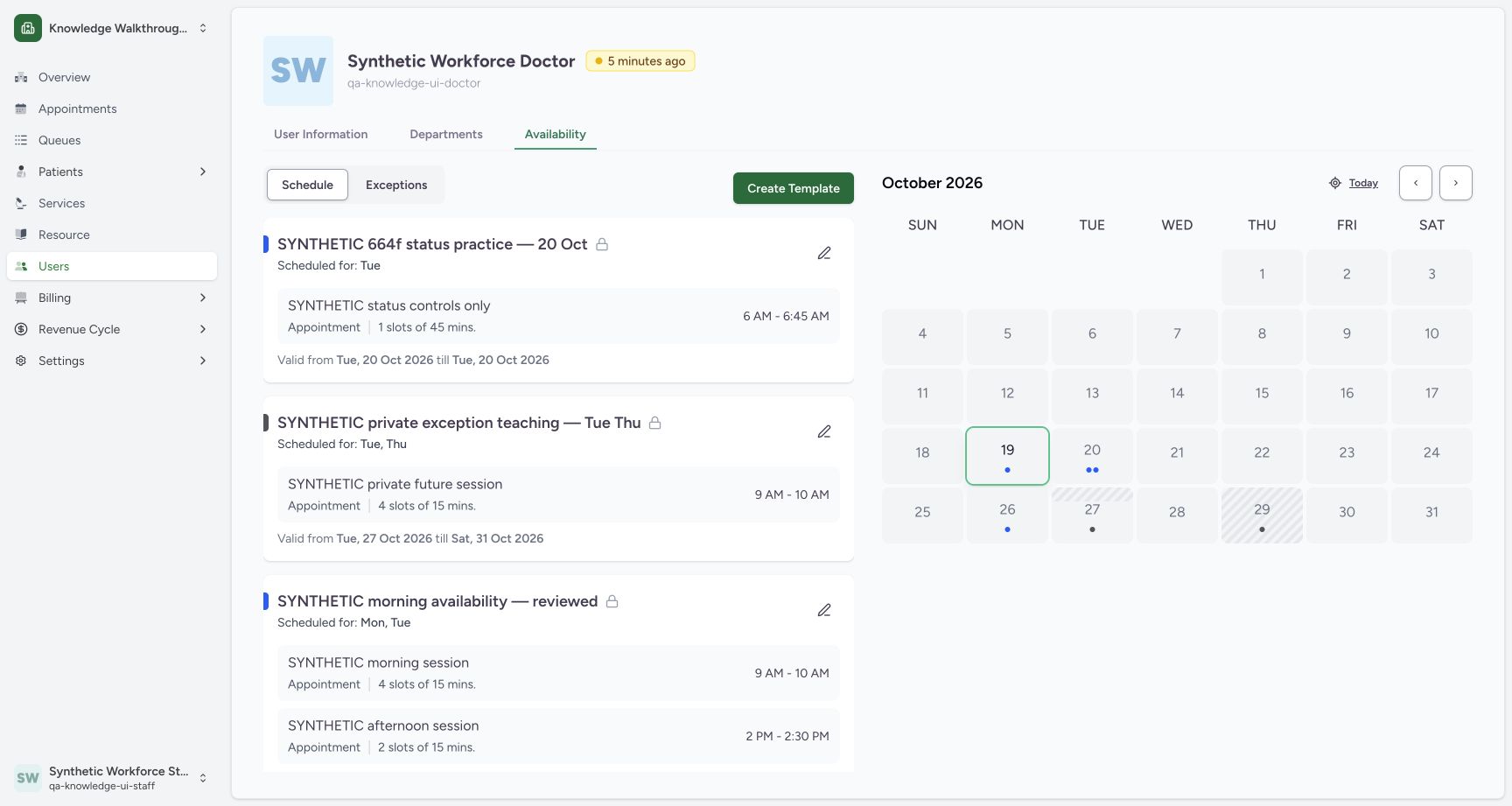Image resolution: width=1512 pixels, height=806 pixels.
Task: Click the 'SYNTHETIC status controls only' session
Action: [x=558, y=316]
